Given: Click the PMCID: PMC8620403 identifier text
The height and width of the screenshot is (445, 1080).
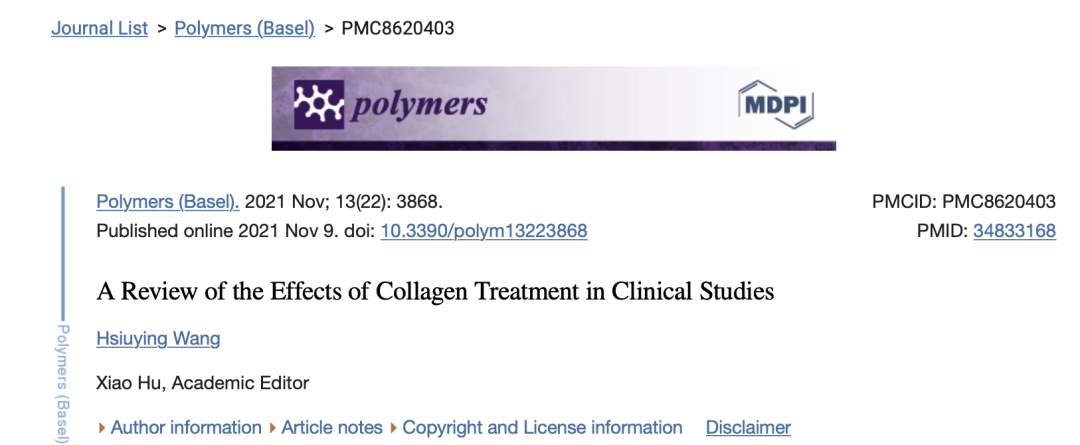Looking at the screenshot, I should click(x=964, y=201).
